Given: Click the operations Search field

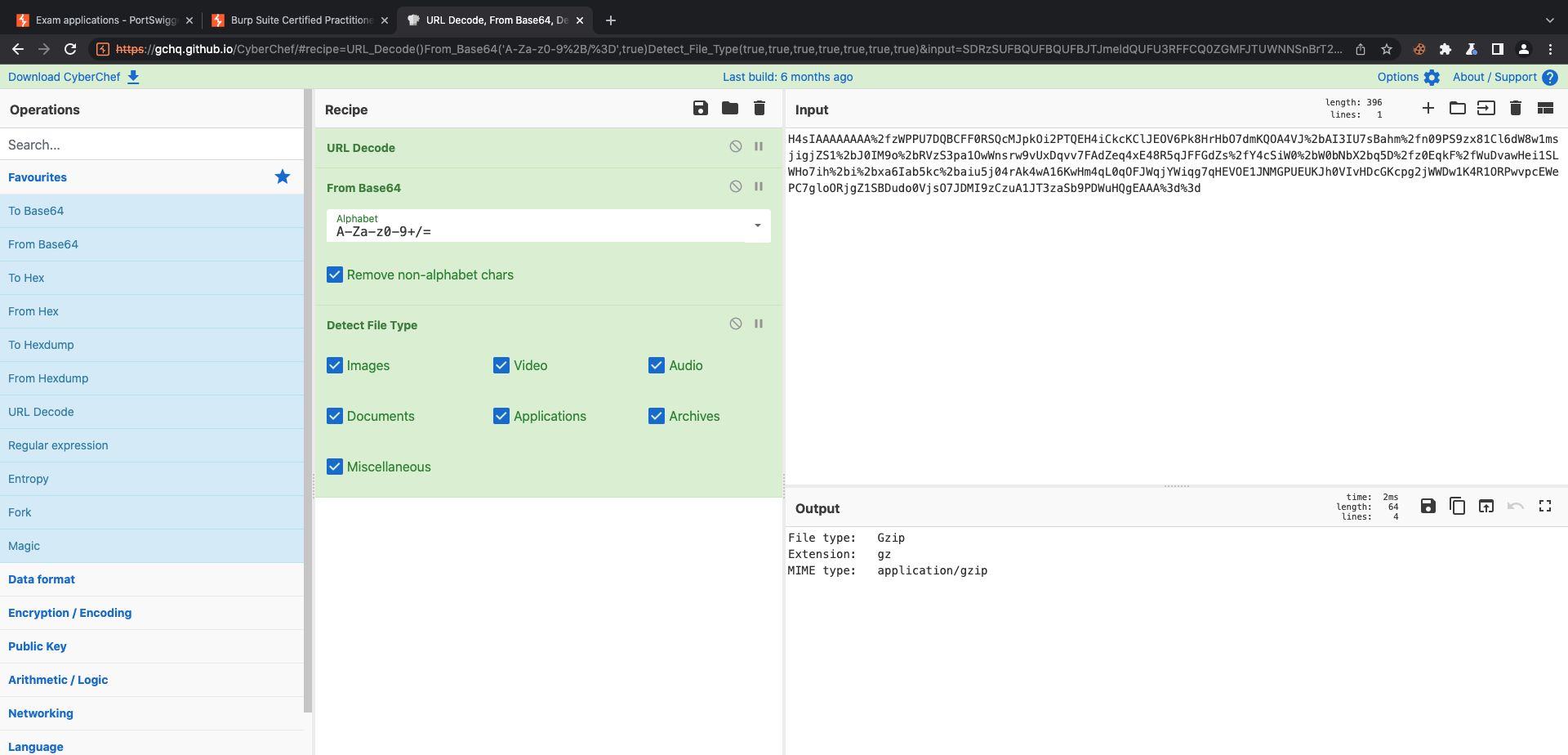Looking at the screenshot, I should click(152, 145).
